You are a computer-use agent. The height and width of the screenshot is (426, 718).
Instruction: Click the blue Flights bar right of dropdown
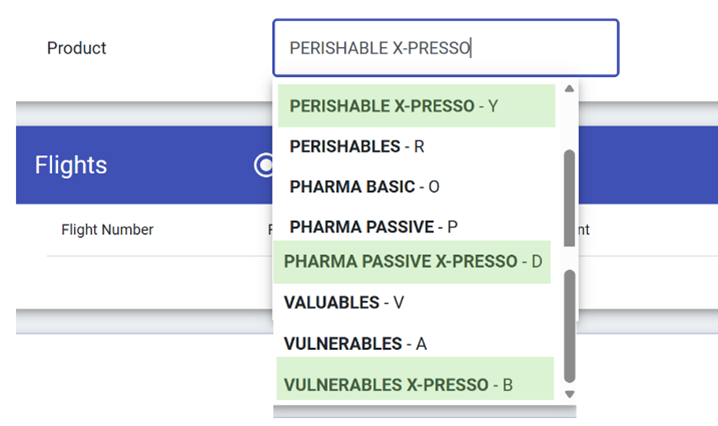pos(645,165)
